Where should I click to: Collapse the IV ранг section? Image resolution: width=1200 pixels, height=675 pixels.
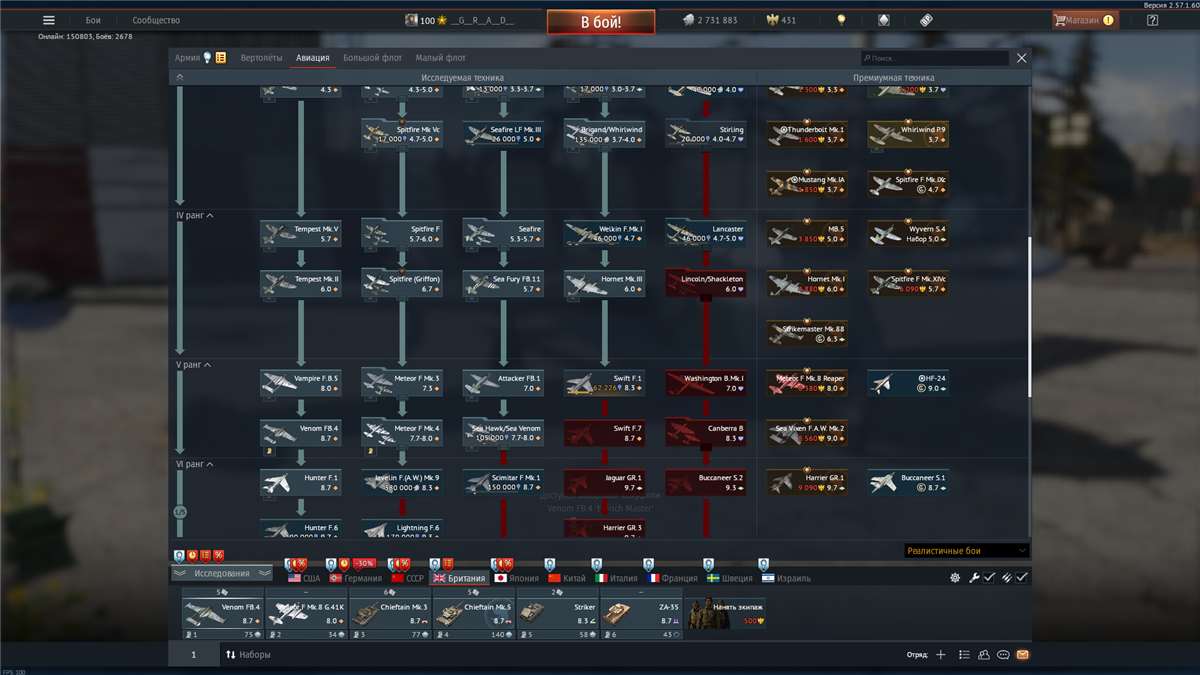(x=211, y=215)
